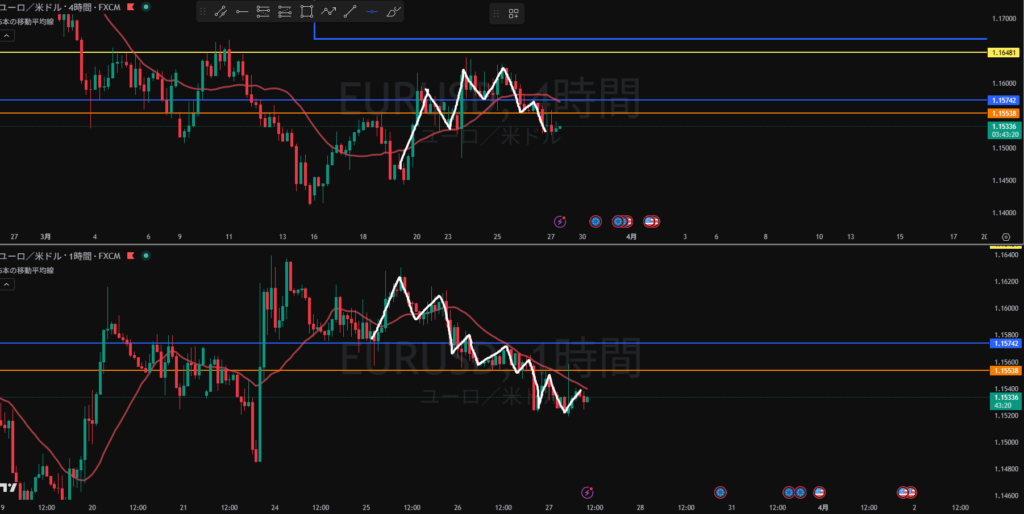1024x514 pixels.
Task: Collapse the upper chart indicator legend
Action: coord(6,35)
